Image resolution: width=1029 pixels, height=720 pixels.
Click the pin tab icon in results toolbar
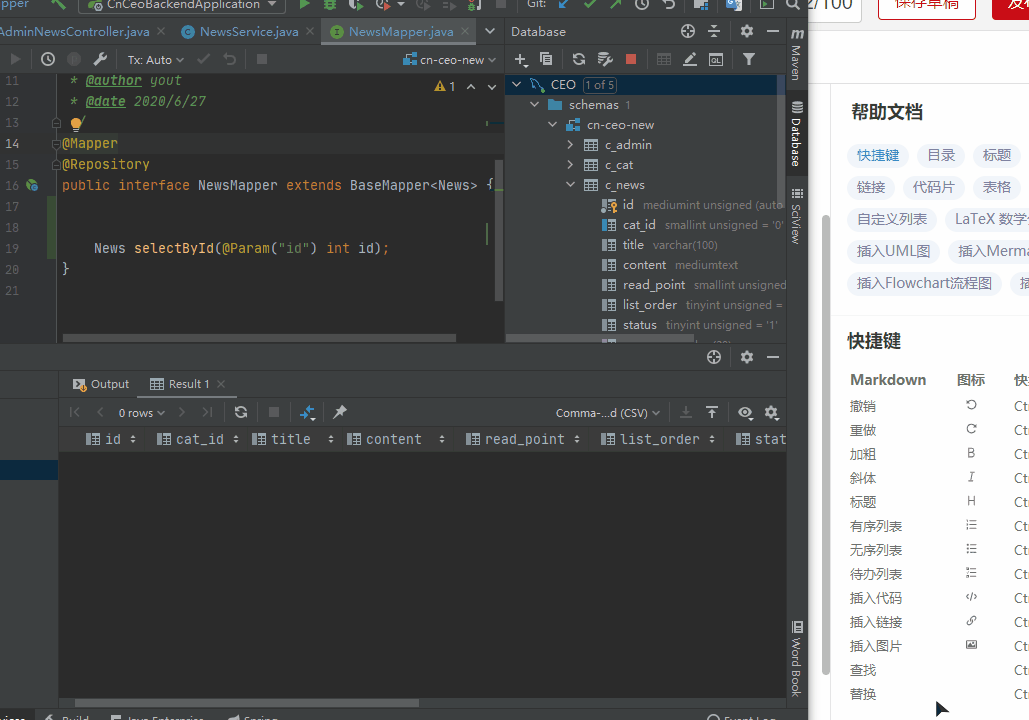[340, 412]
